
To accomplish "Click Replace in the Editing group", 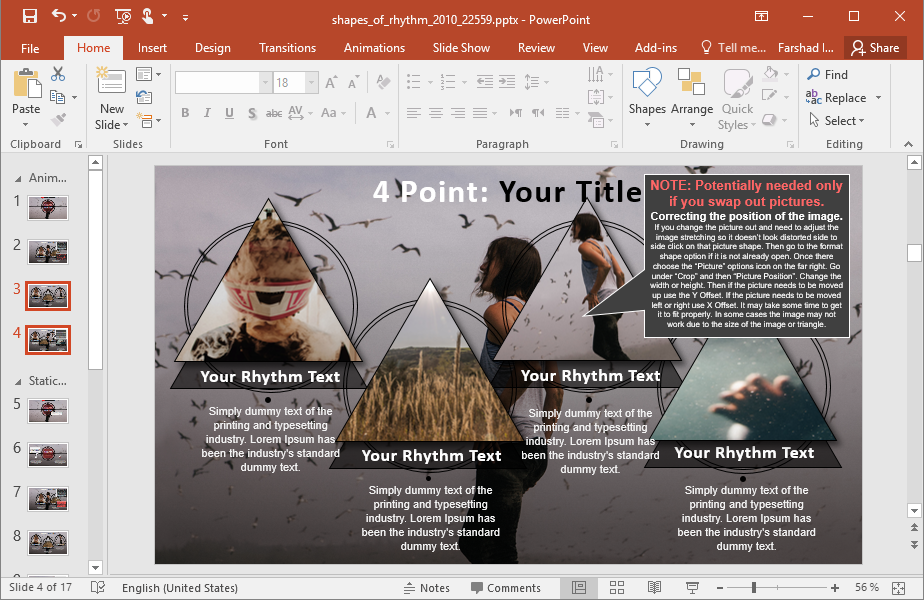I will 844,98.
